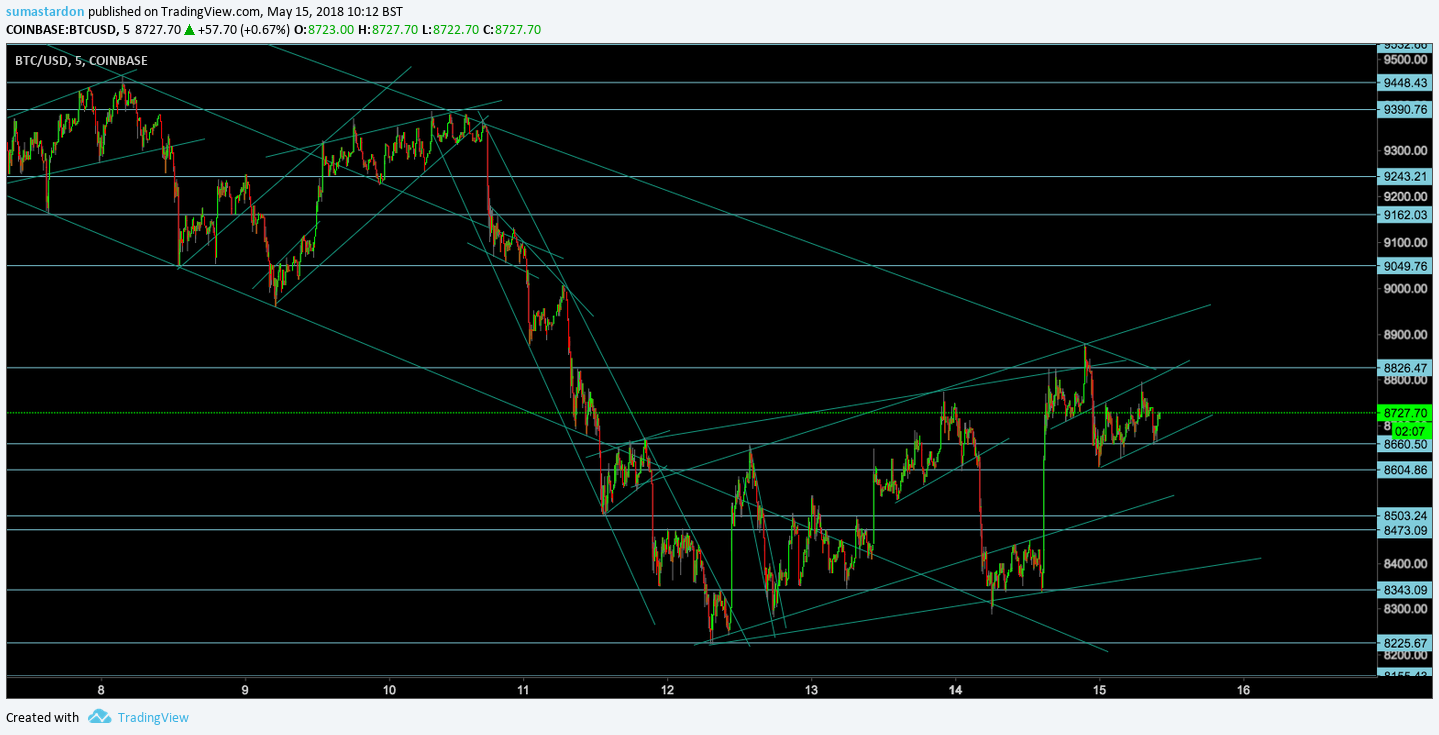
Task: Click the 9100.00 price axis tick
Action: click(x=1404, y=243)
